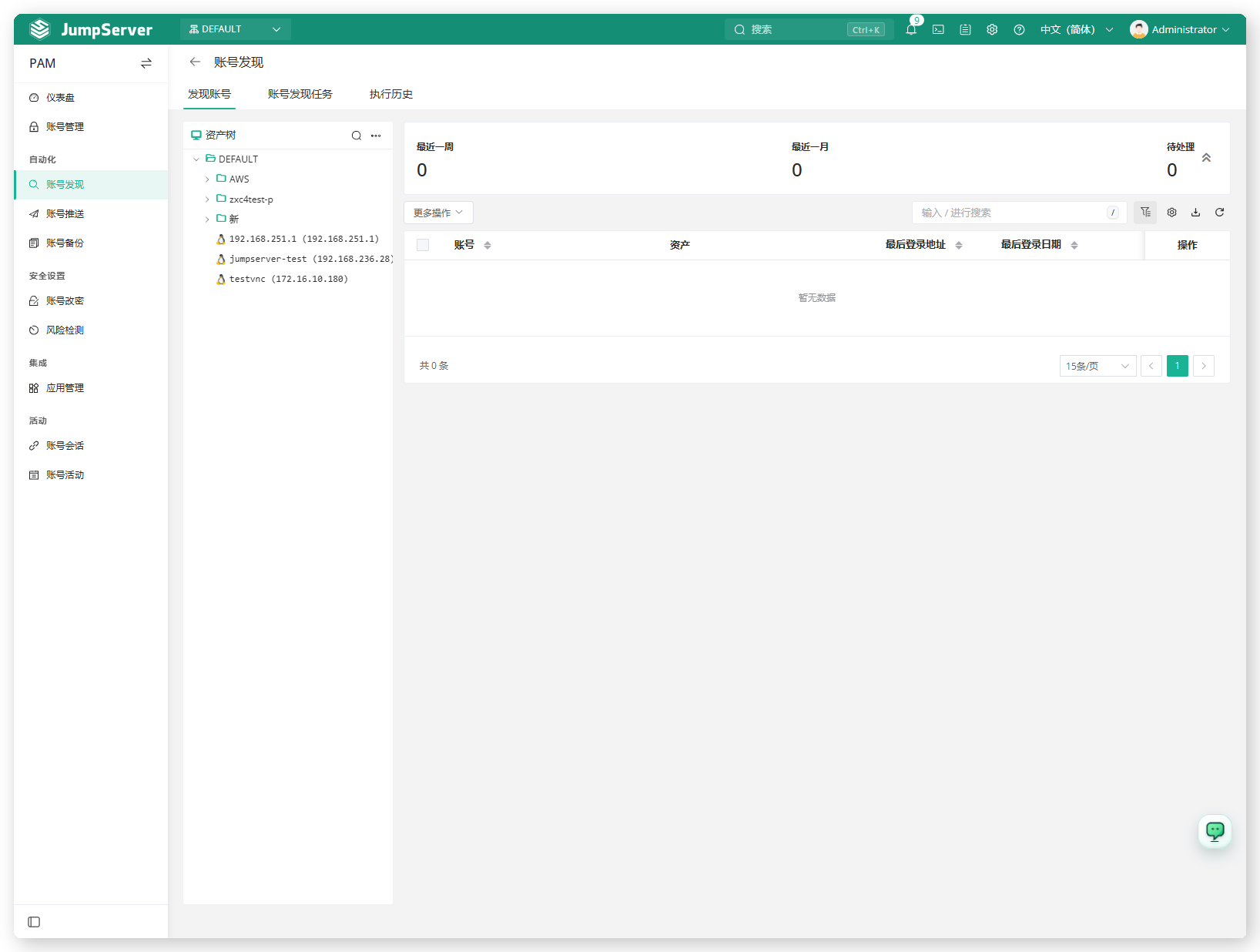Select asset testvnc in tree

[x=282, y=280]
